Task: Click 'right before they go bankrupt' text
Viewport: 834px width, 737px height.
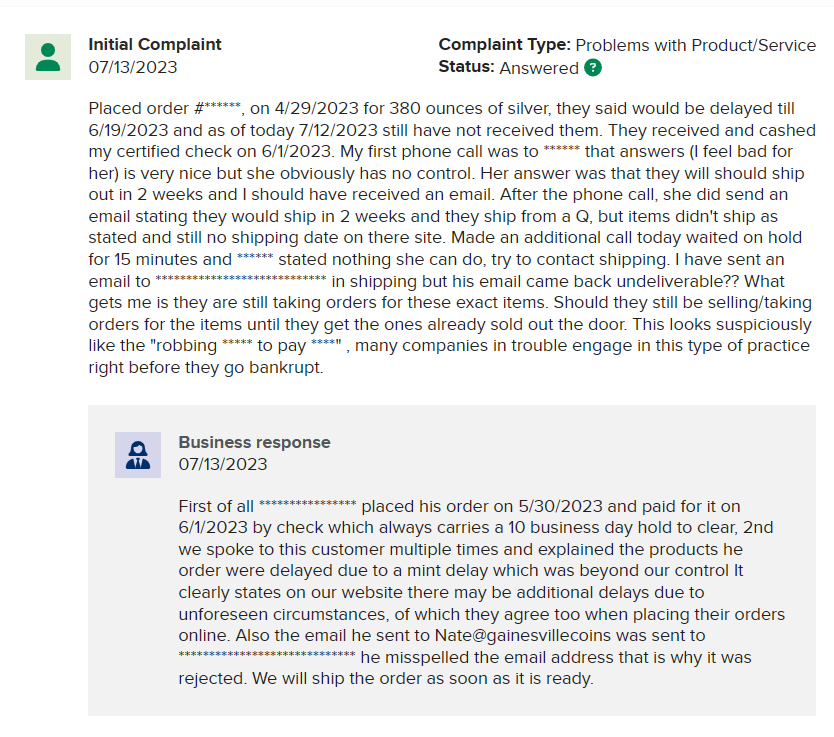Action: [206, 367]
